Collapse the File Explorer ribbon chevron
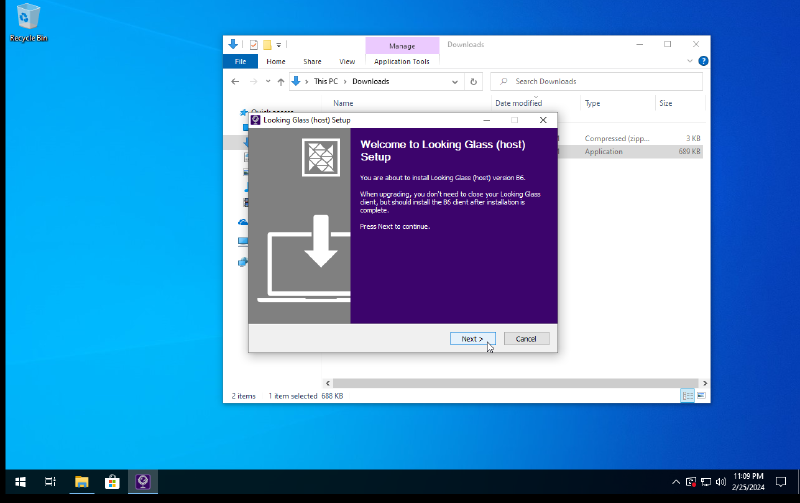Viewport: 800px width, 503px height. (690, 61)
